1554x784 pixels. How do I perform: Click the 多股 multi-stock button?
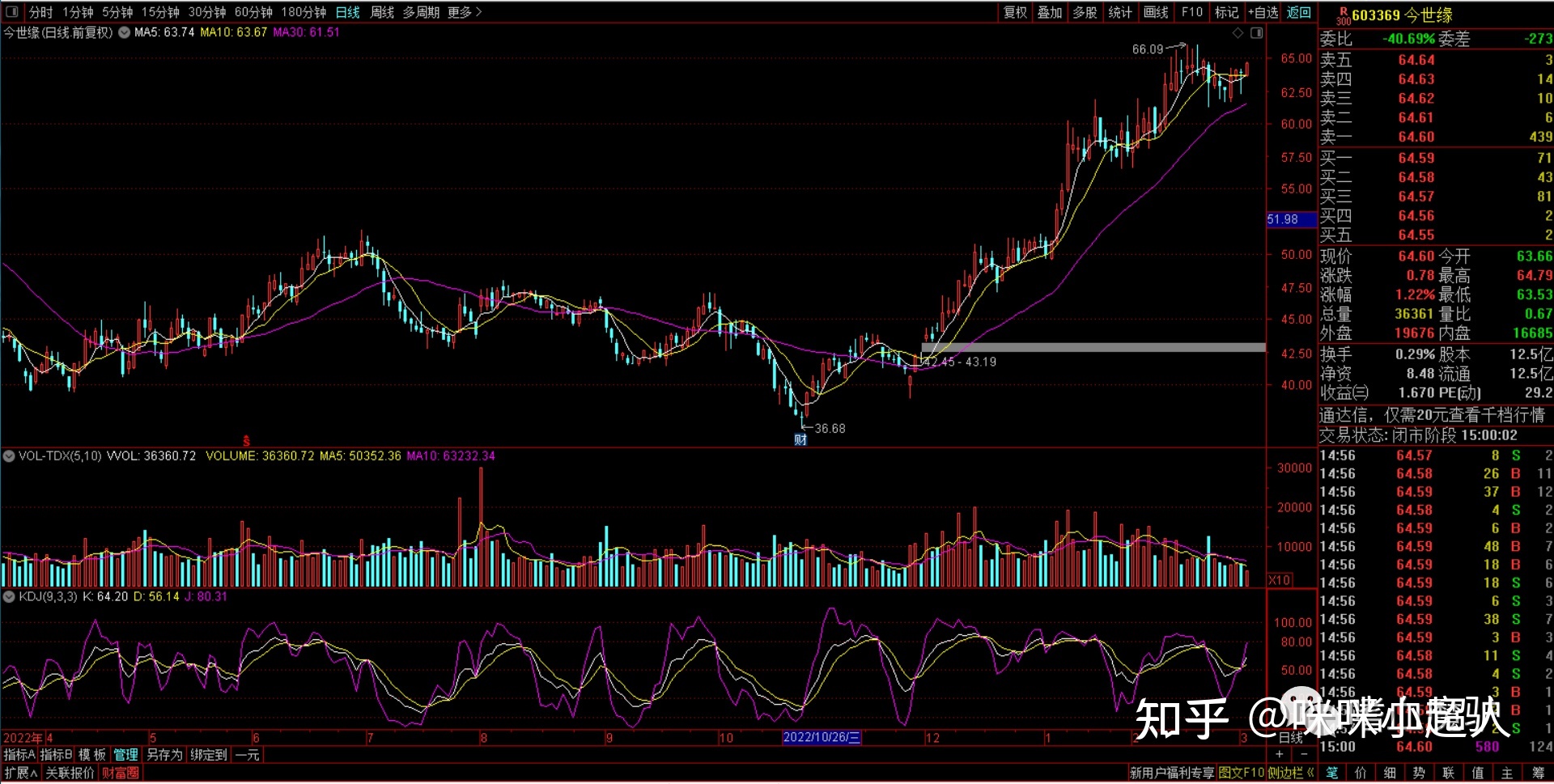click(x=1085, y=12)
